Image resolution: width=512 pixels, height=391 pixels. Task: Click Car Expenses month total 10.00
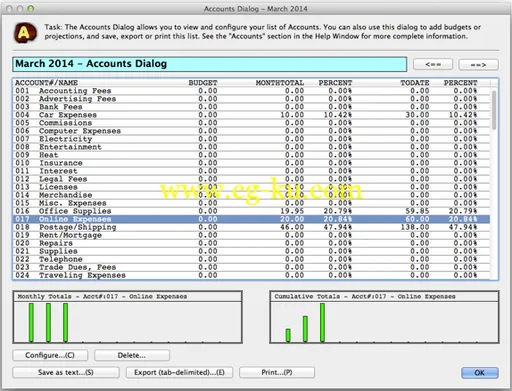[292, 115]
